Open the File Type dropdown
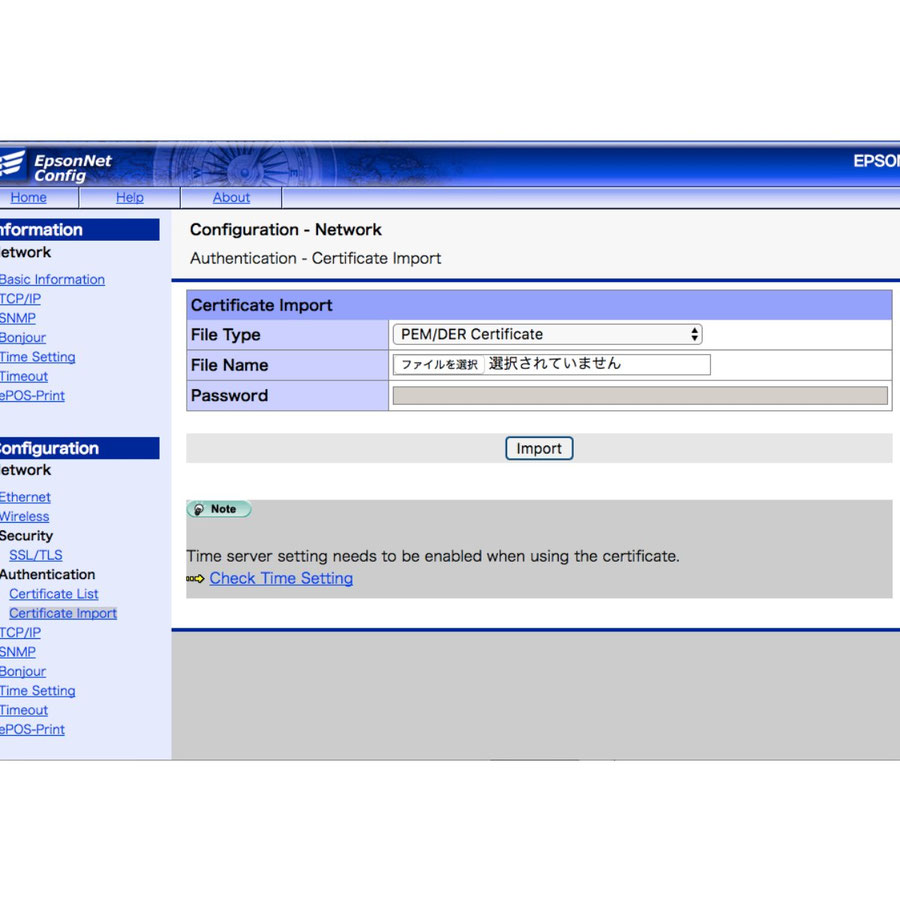 click(547, 335)
